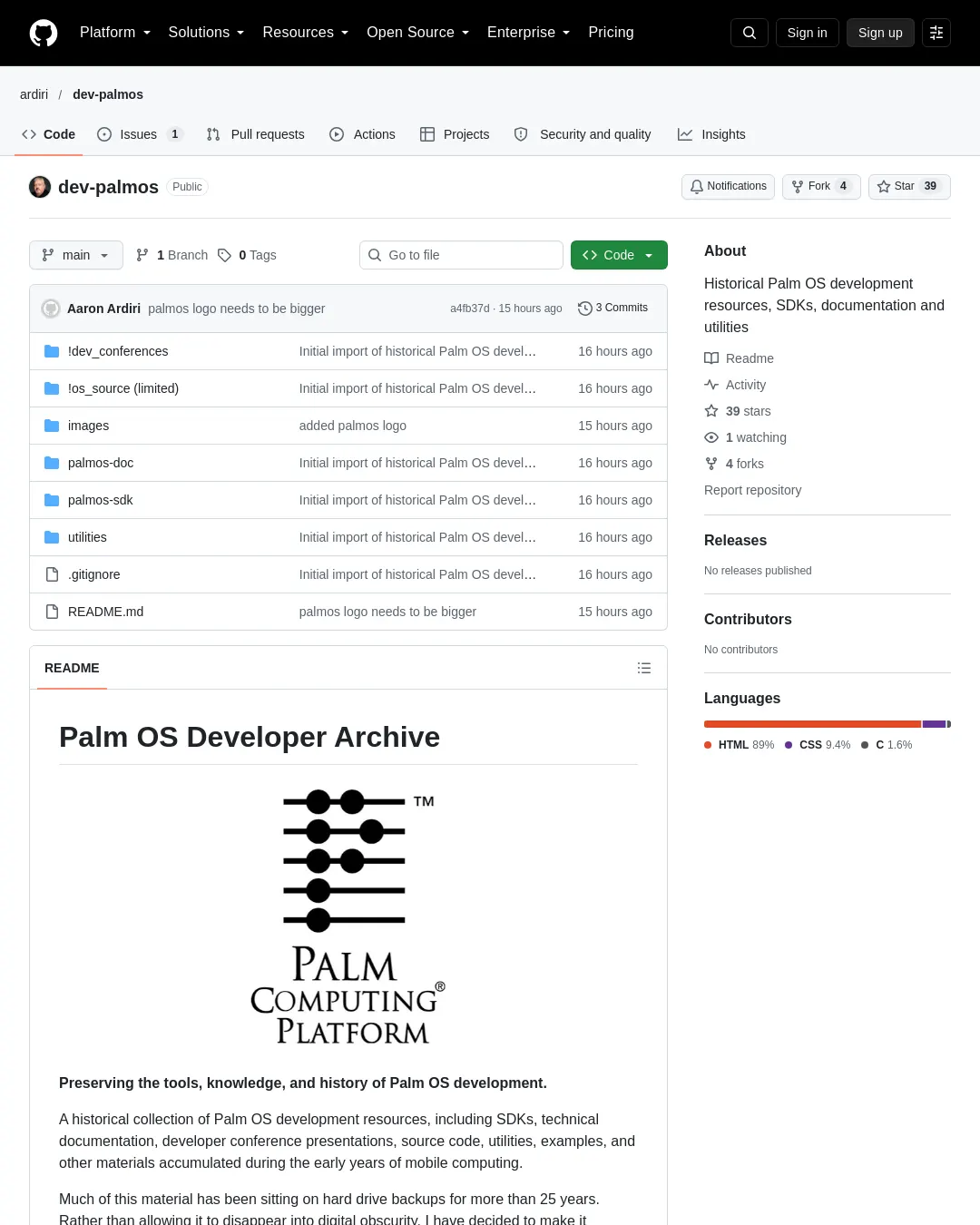
Task: Click the tag icon beside 0 Tags
Action: click(225, 255)
